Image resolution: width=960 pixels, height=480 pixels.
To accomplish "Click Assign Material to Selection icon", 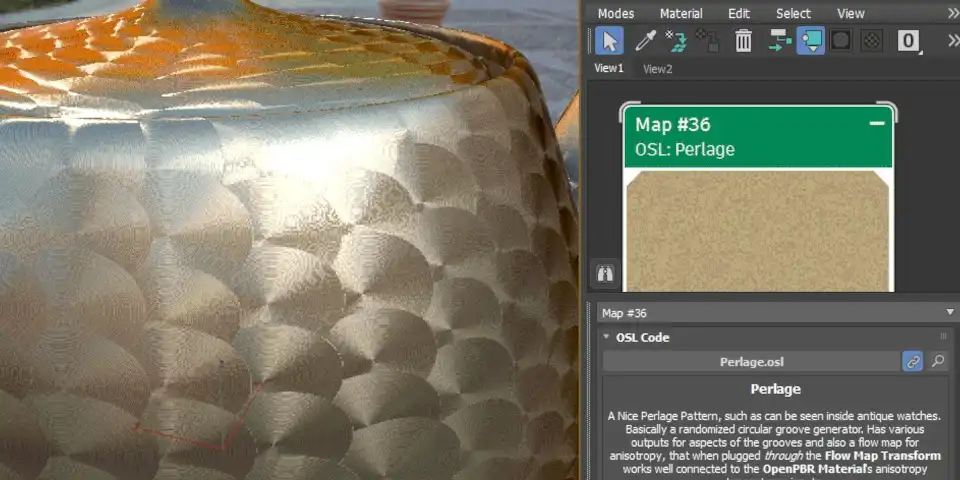I will (x=708, y=41).
